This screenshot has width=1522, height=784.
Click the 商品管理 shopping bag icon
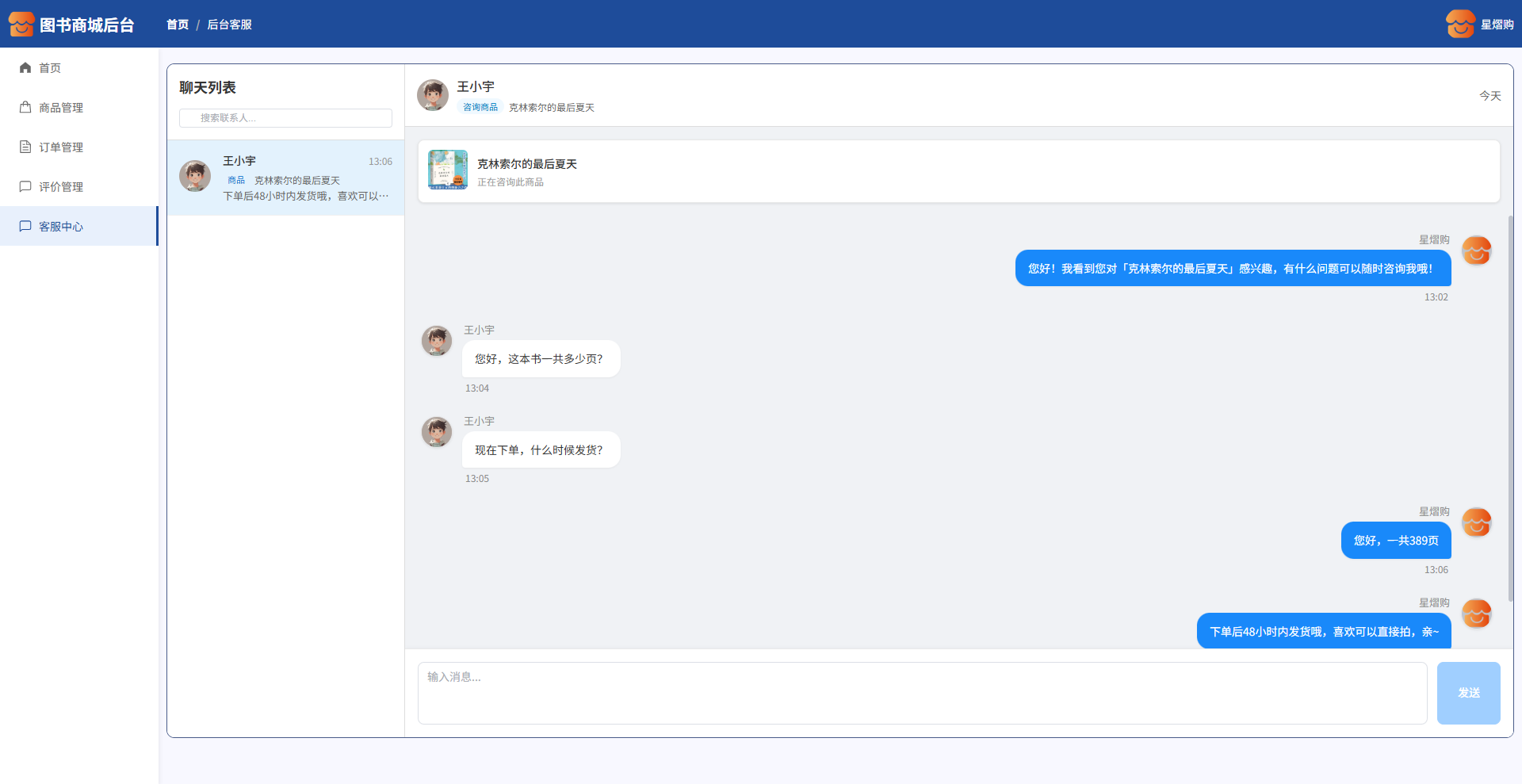[x=25, y=108]
